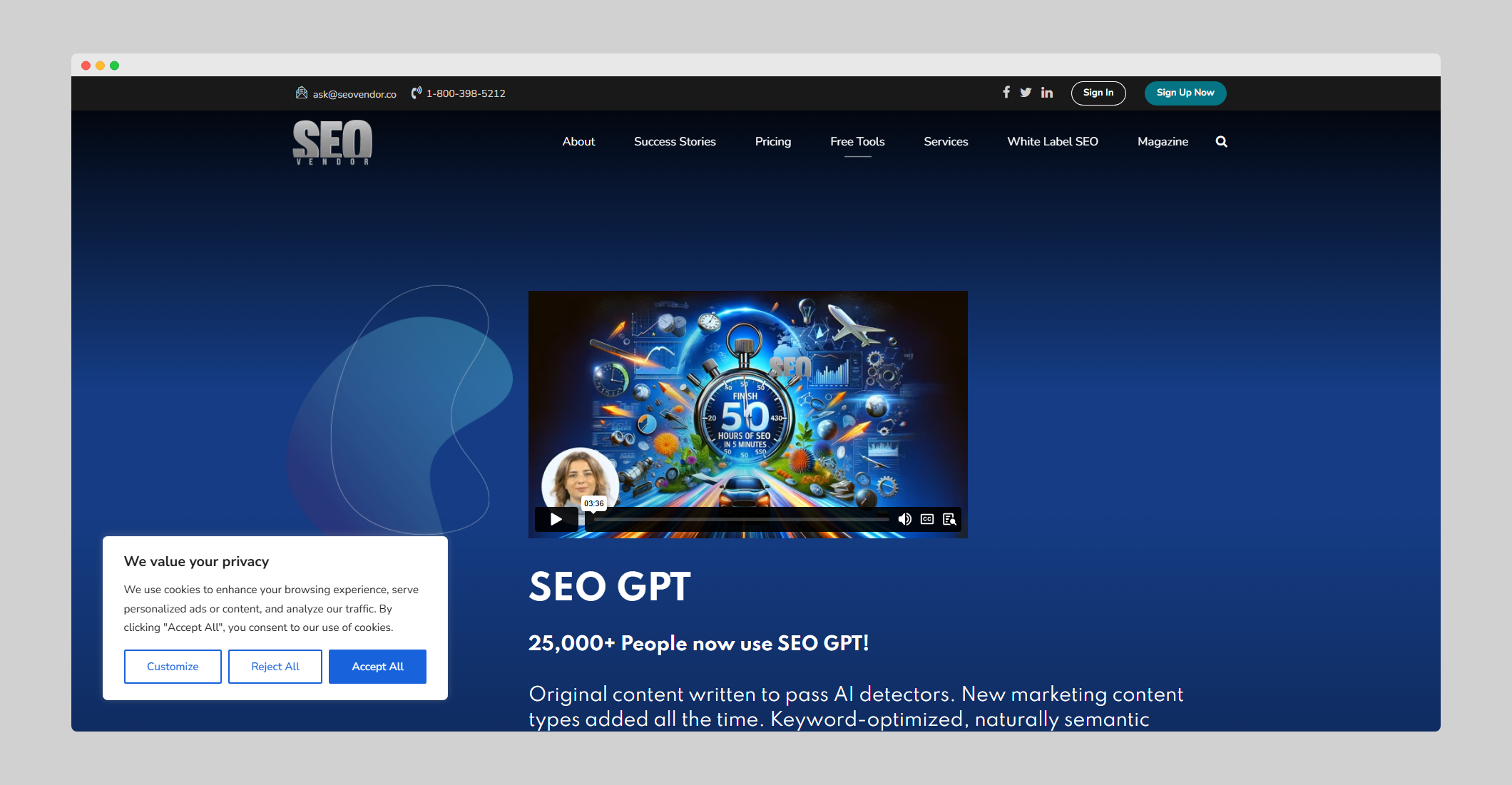Mute the video audio
1512x785 pixels.
tap(906, 519)
